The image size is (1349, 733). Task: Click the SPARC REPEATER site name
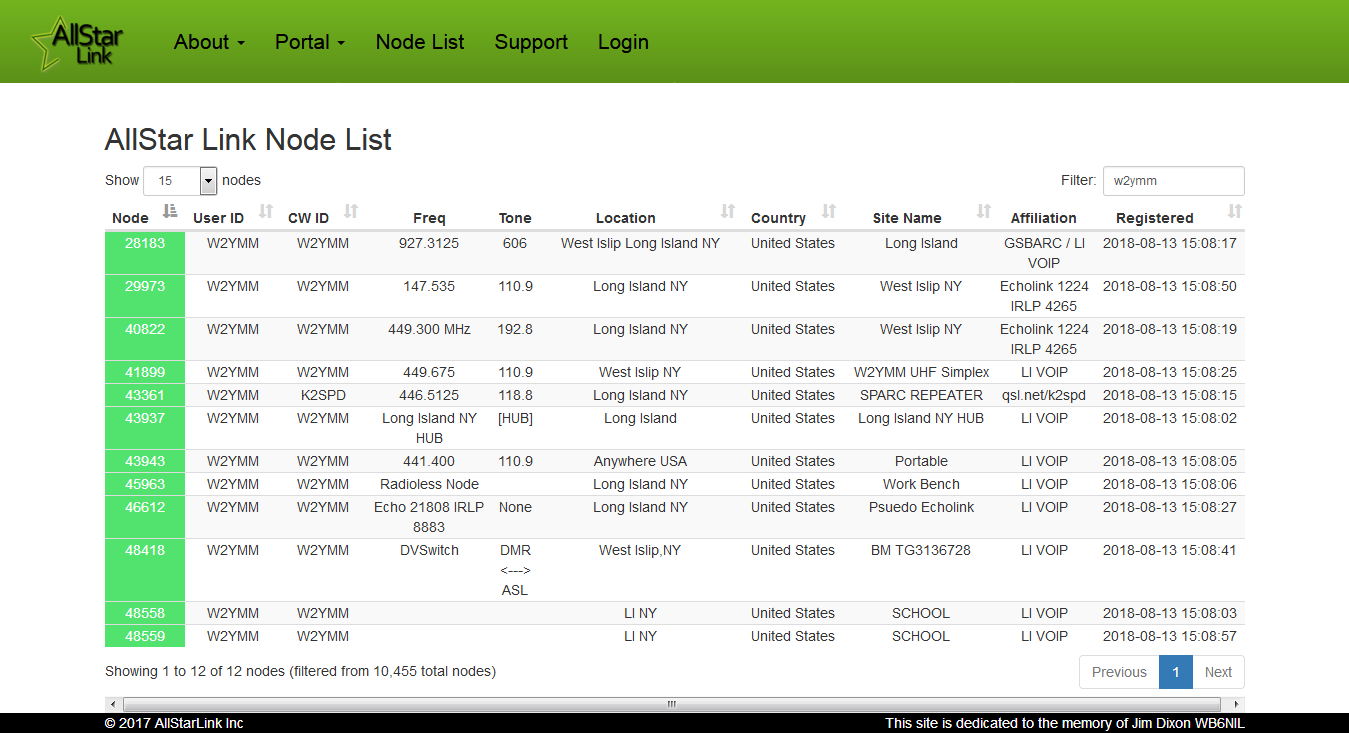tap(921, 395)
